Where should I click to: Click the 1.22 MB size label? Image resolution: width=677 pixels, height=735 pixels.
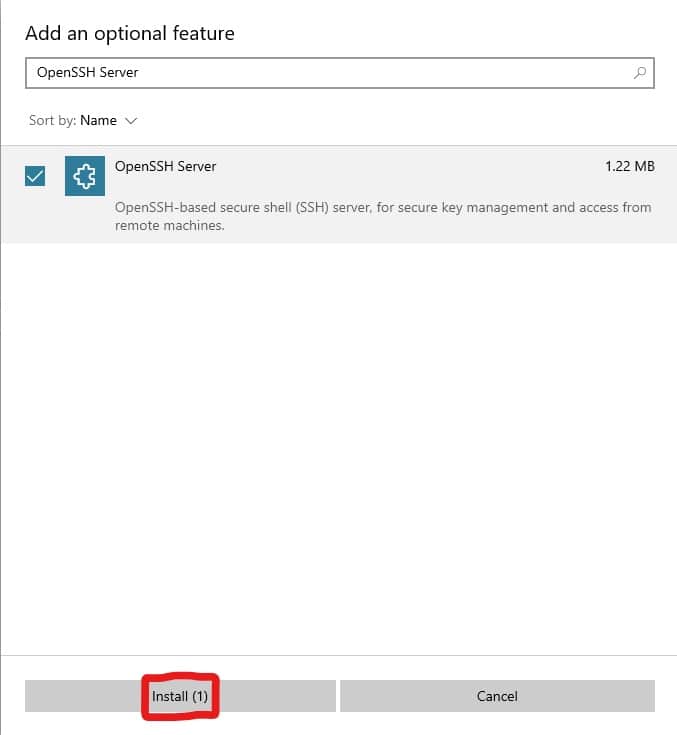coord(629,166)
